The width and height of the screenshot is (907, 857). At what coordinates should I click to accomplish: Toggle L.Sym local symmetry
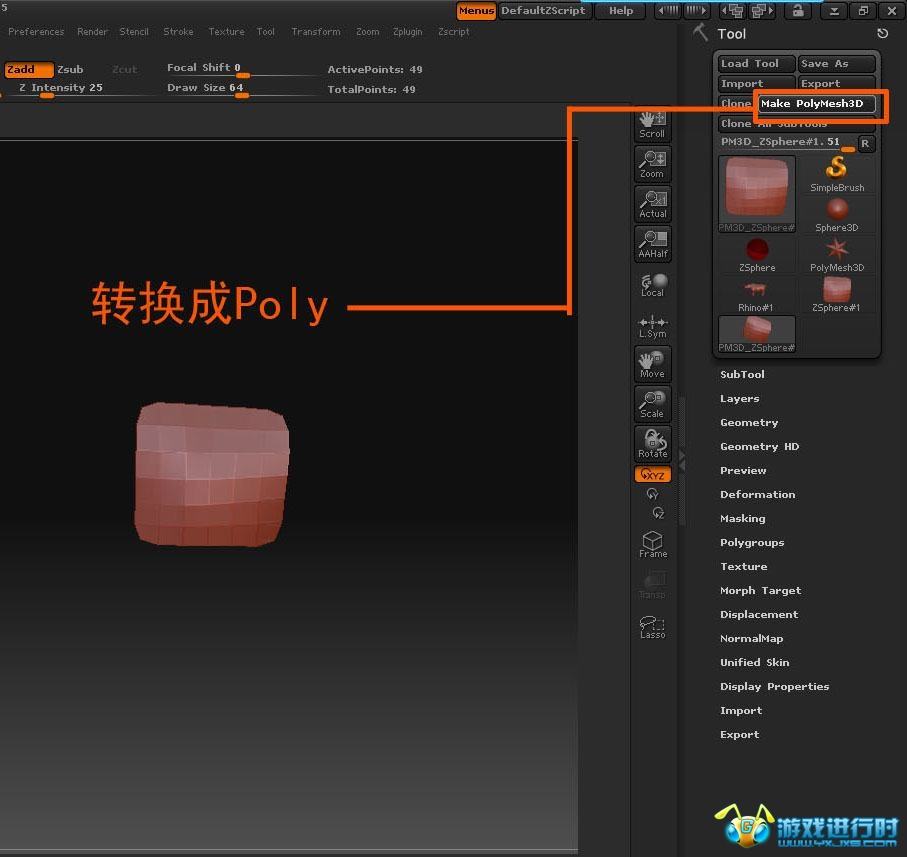point(652,326)
